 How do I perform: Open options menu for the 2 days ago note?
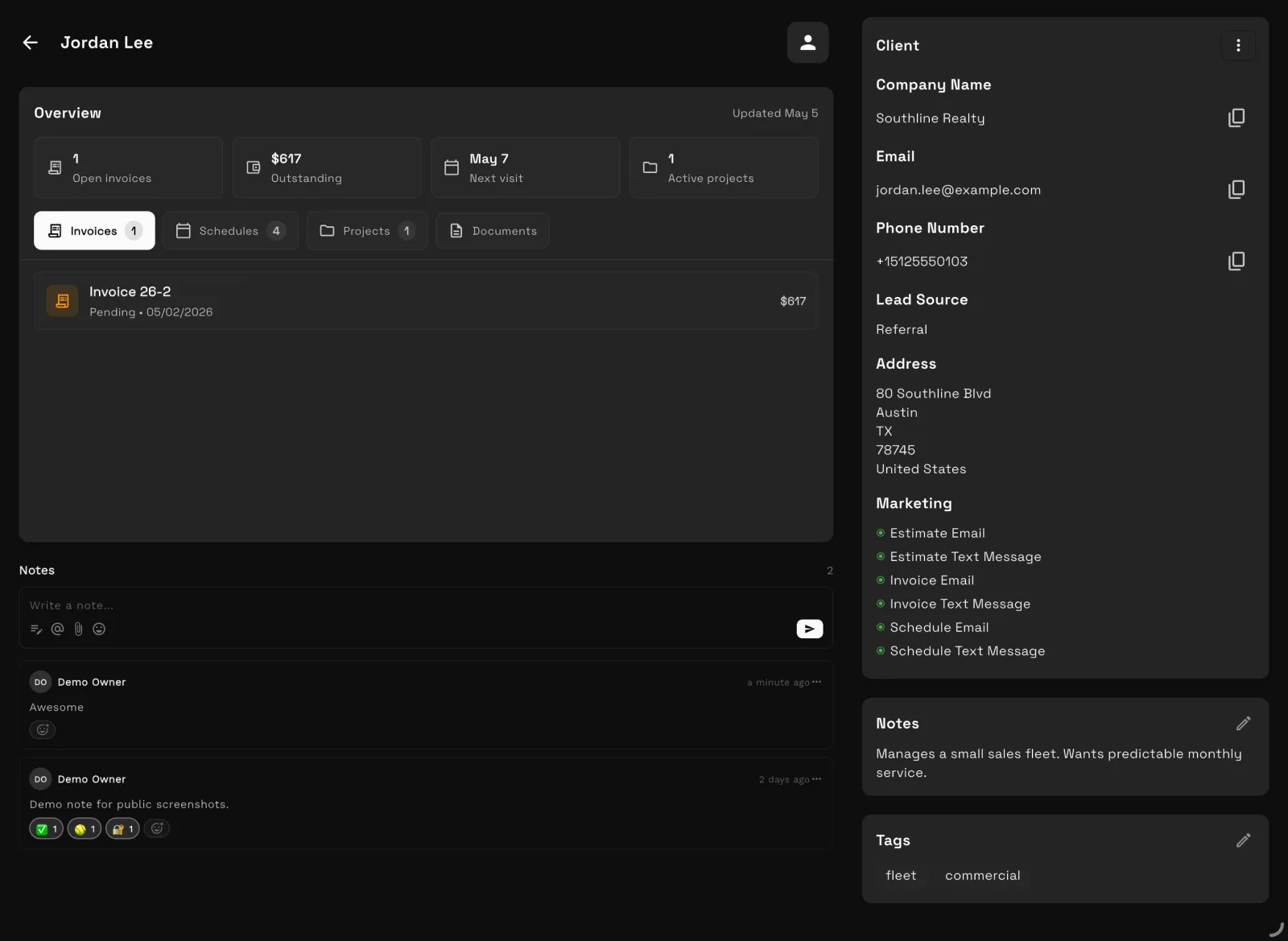(817, 779)
